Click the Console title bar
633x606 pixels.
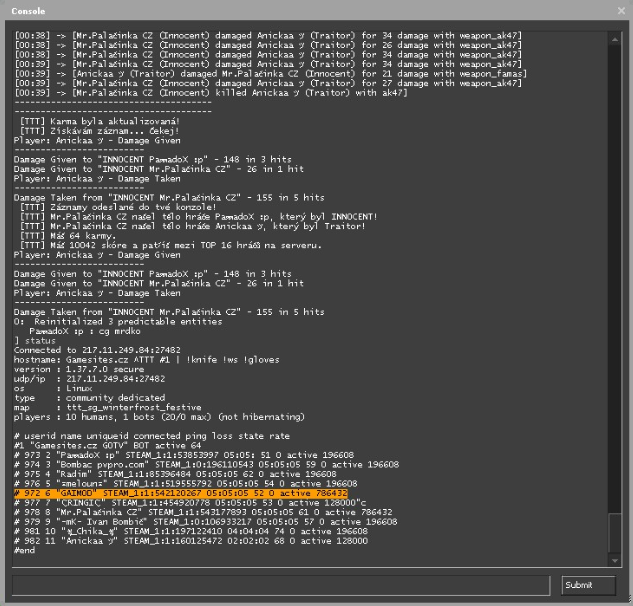point(300,10)
